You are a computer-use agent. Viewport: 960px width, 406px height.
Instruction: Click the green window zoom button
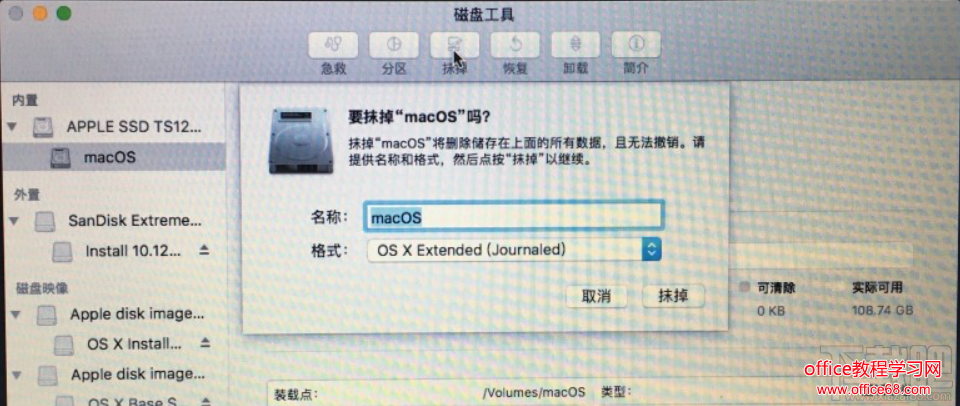(x=64, y=13)
